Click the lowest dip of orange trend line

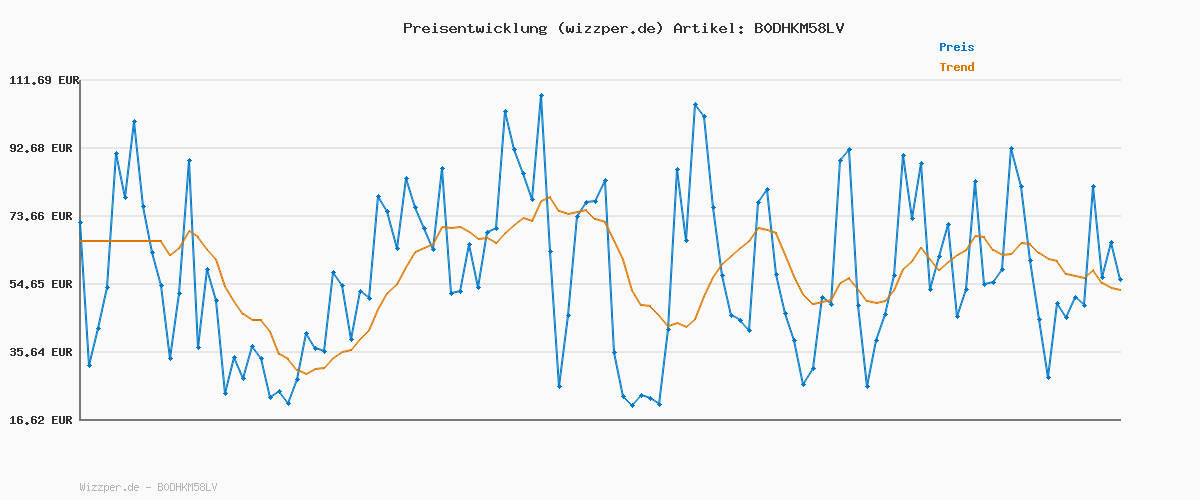coord(306,374)
